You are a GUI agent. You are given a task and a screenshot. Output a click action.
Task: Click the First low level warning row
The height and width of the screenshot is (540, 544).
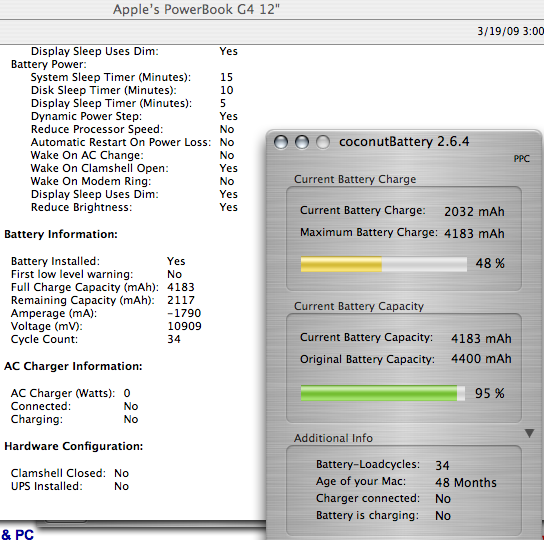click(96, 274)
